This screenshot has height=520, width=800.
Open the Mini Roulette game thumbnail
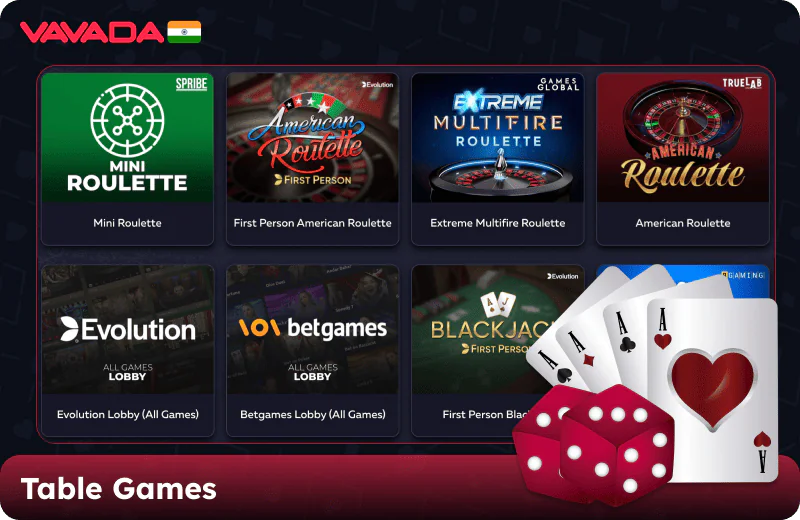(x=128, y=137)
